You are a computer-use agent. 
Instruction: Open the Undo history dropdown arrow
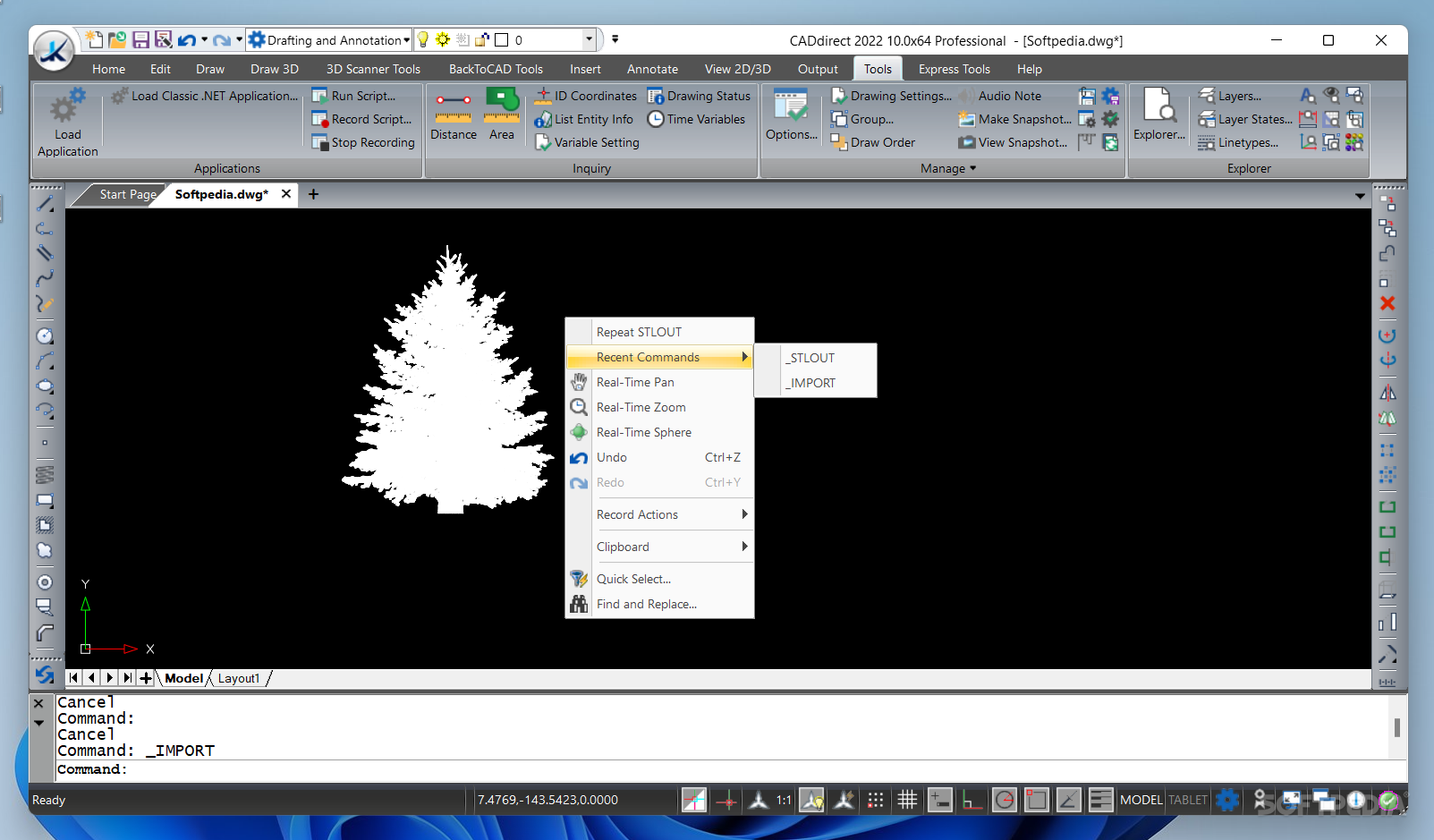pos(204,39)
